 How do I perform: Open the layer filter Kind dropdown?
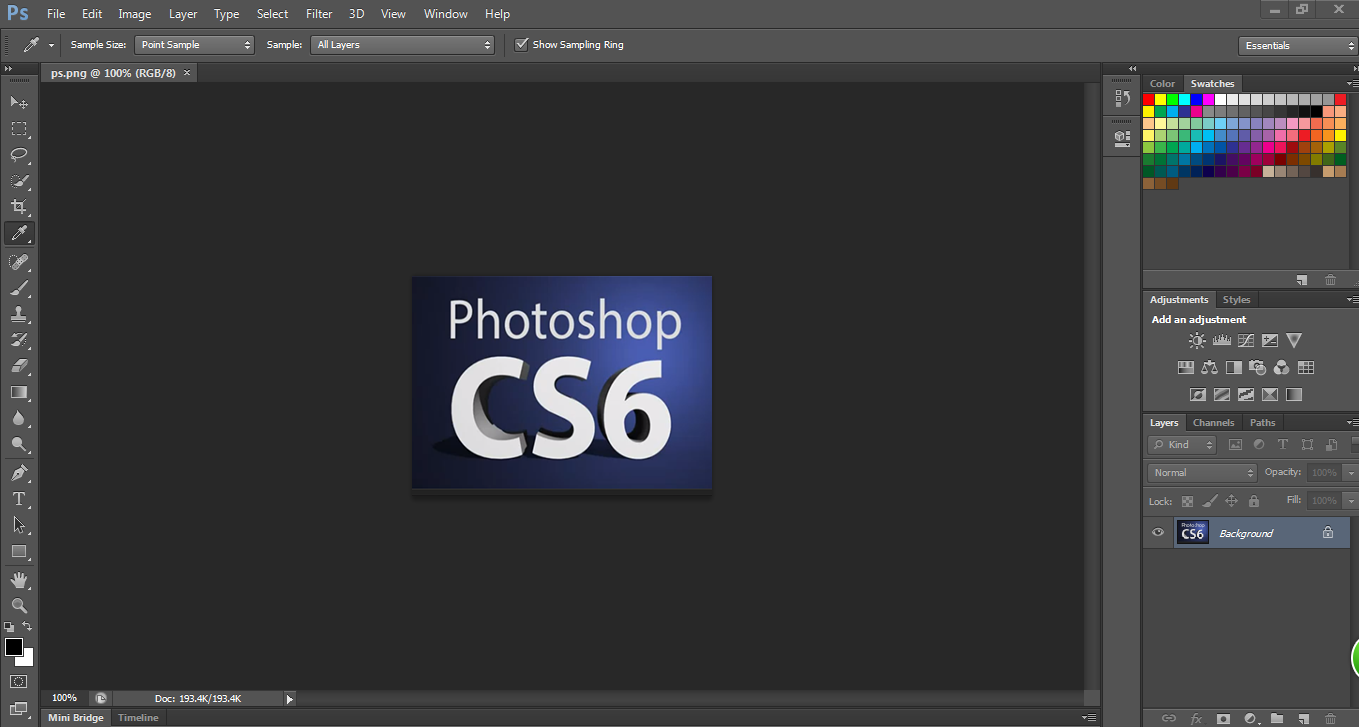(1182, 445)
